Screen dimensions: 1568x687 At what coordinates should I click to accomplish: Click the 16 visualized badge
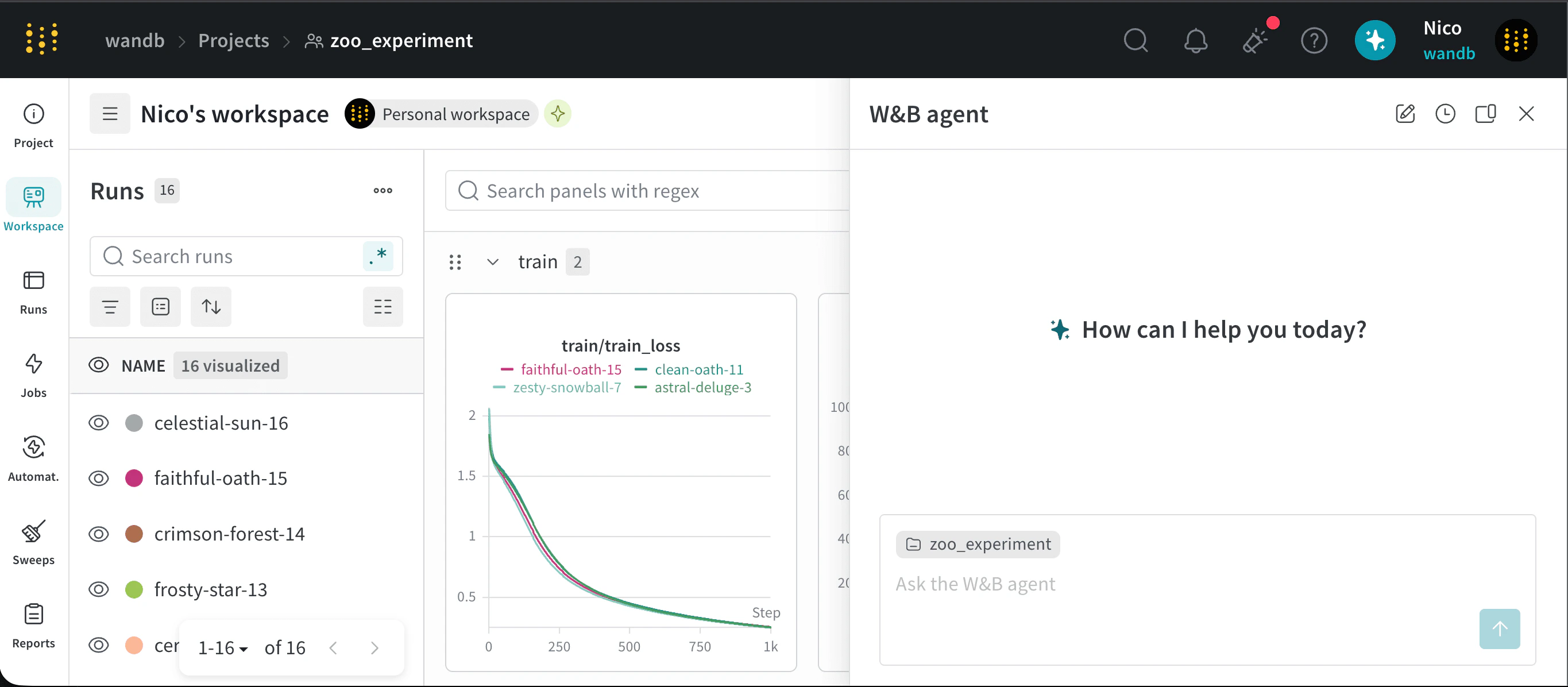(230, 365)
